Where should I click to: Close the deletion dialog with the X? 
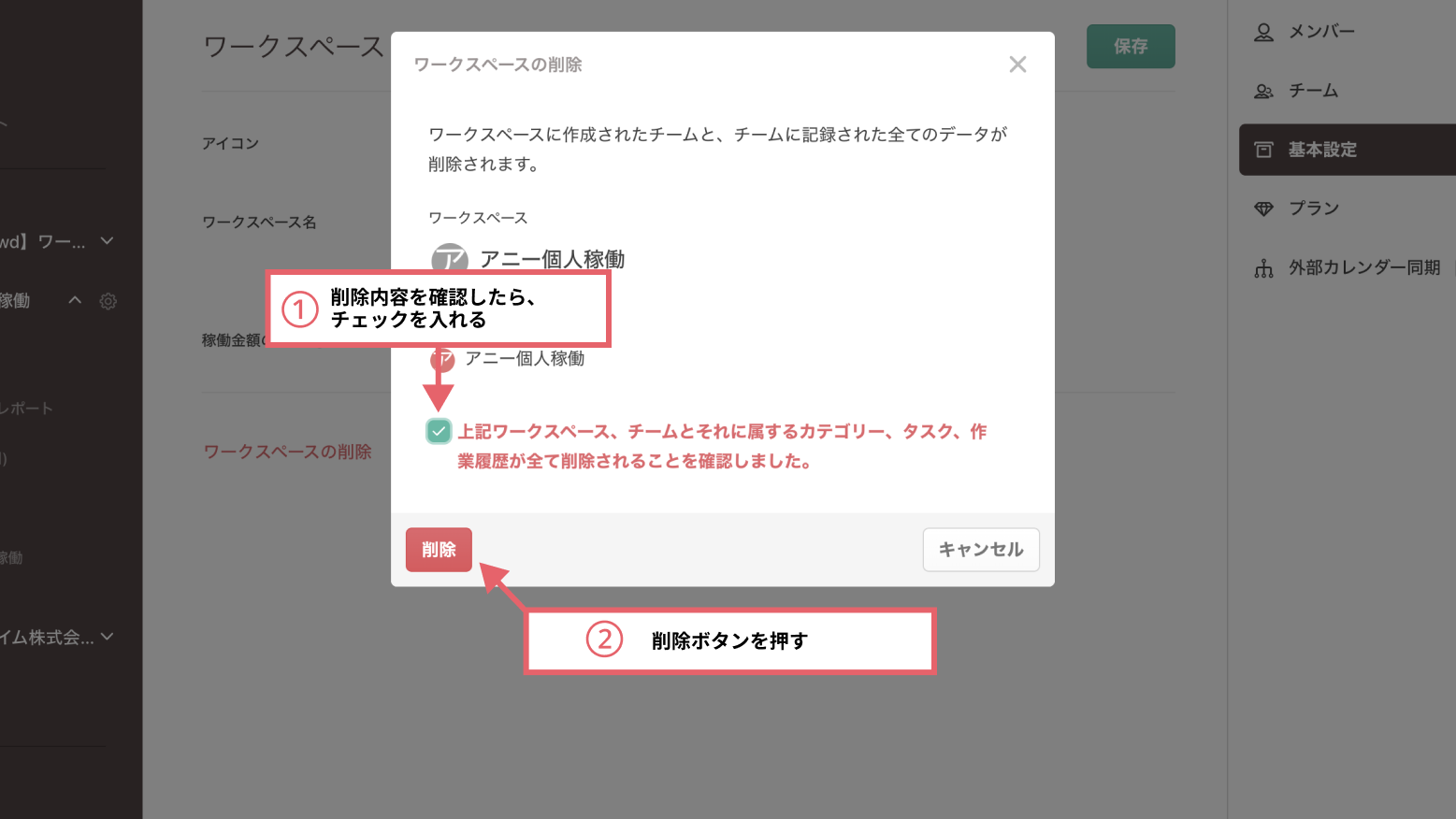[1017, 64]
